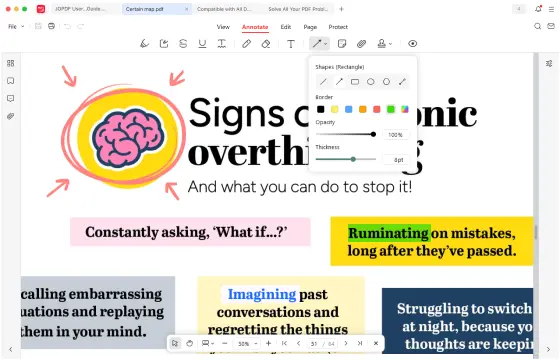Open the View tab
The height and width of the screenshot is (360, 560).
[223, 27]
